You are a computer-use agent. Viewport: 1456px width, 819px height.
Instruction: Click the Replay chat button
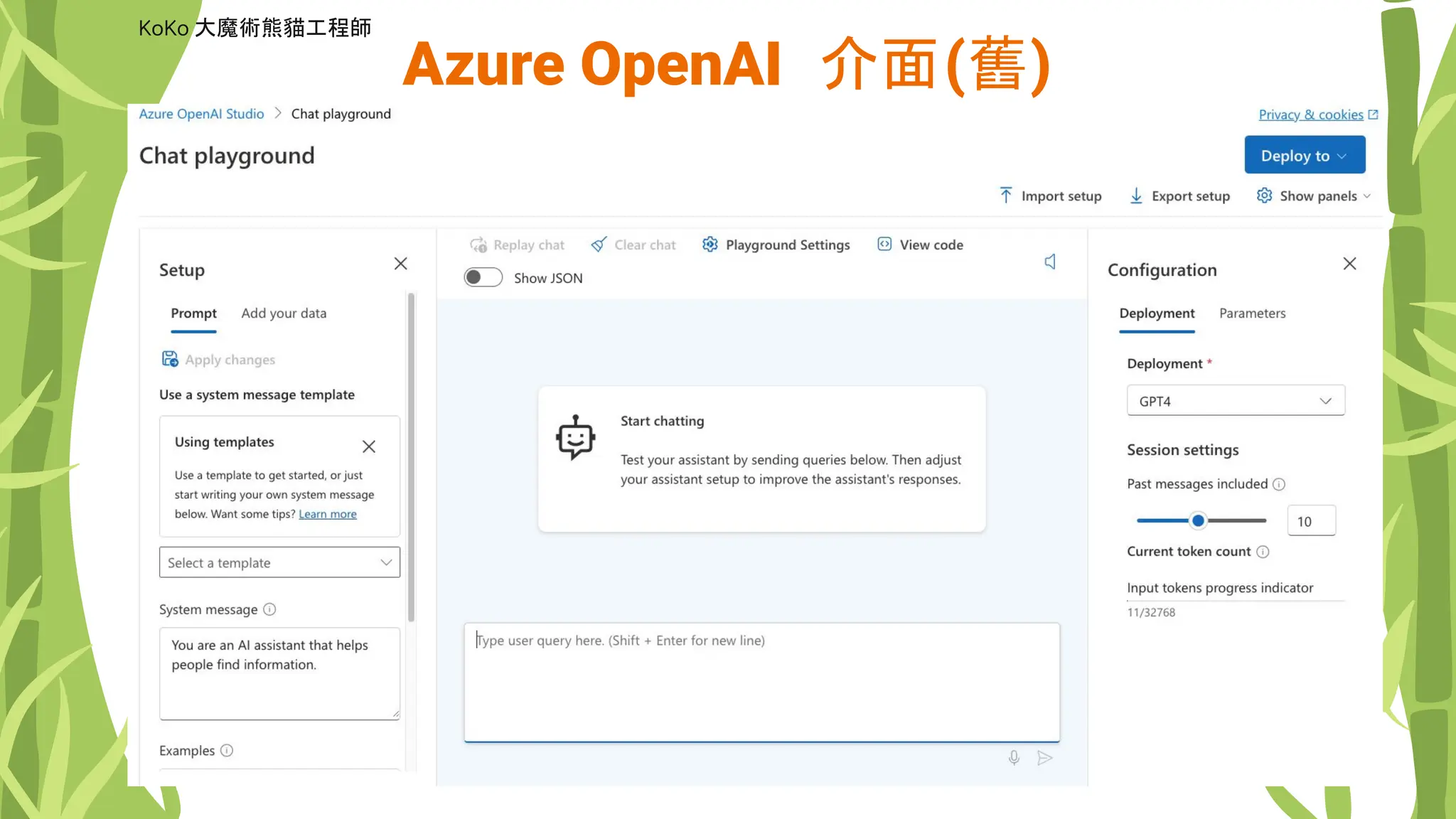tap(517, 245)
